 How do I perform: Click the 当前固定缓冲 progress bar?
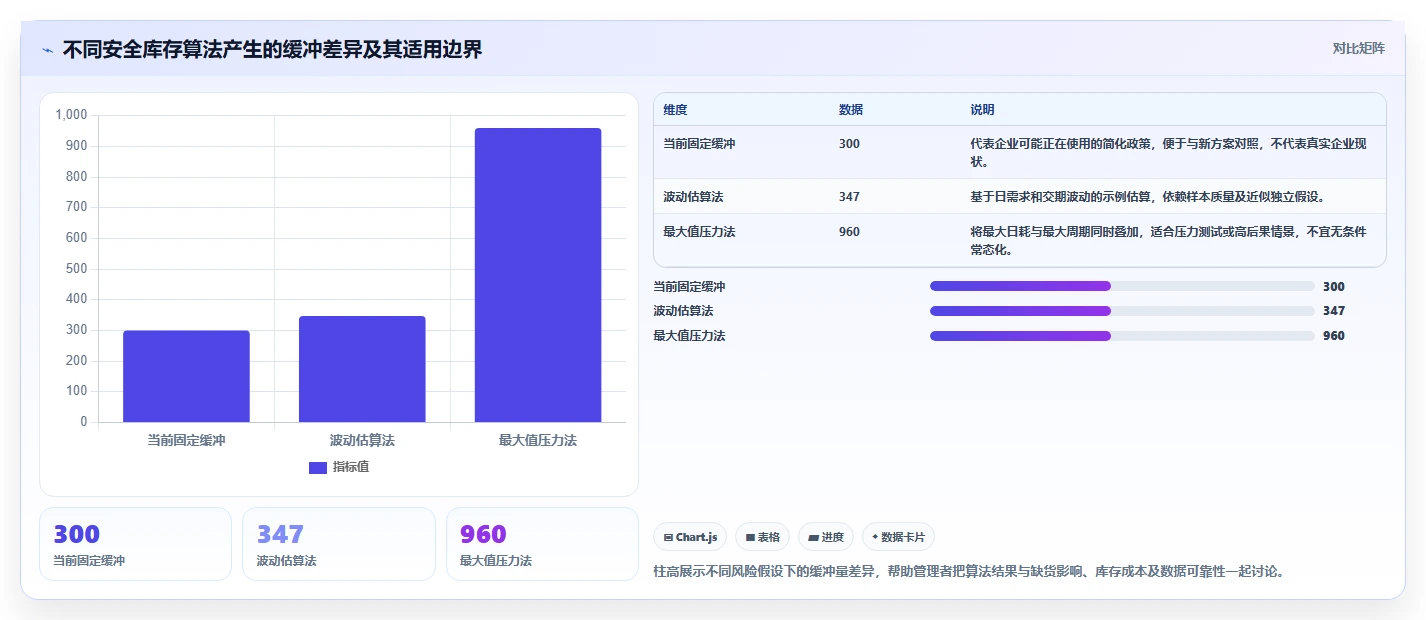1122,286
